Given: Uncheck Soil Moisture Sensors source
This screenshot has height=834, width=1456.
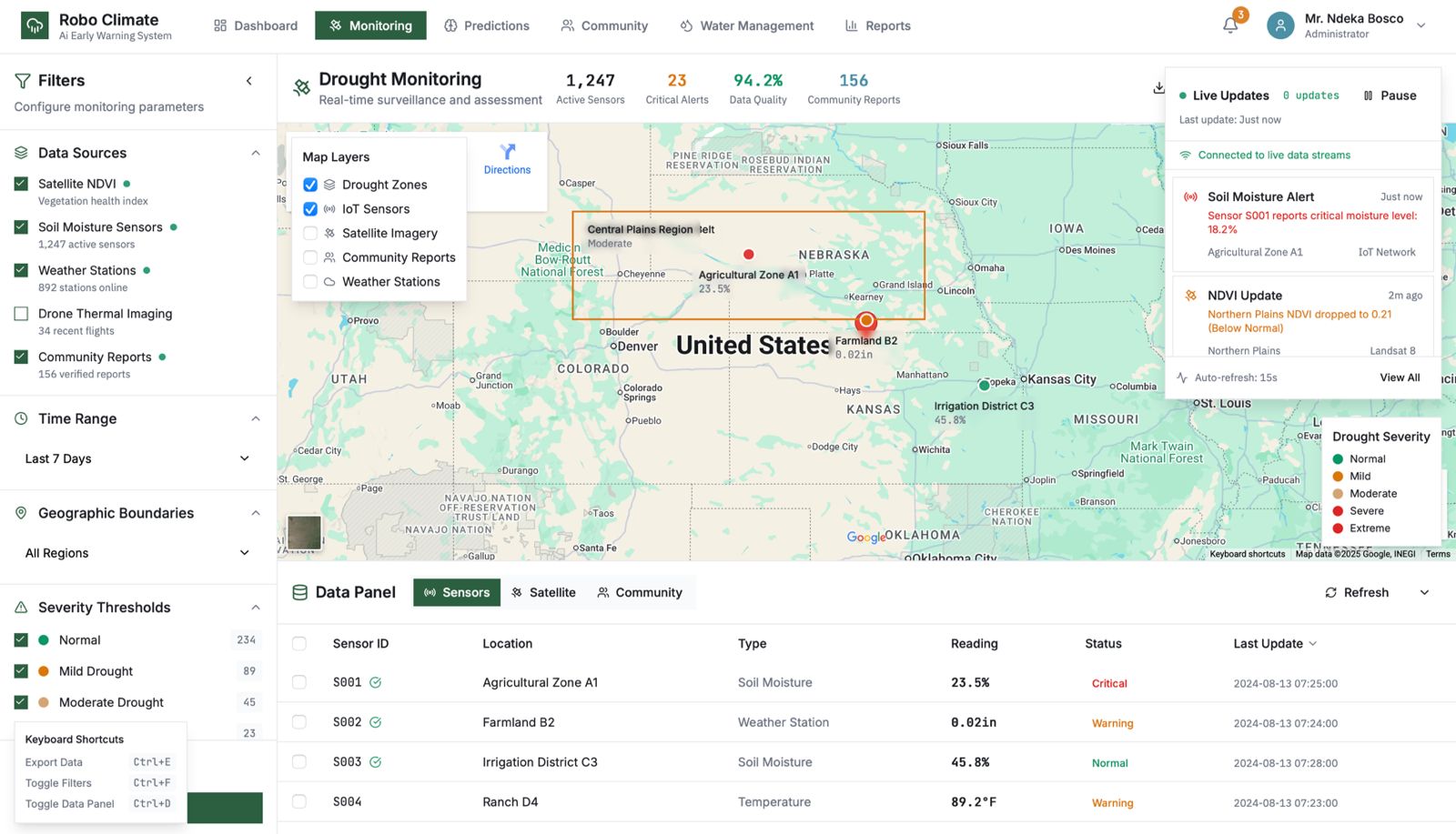Looking at the screenshot, I should coord(21,227).
